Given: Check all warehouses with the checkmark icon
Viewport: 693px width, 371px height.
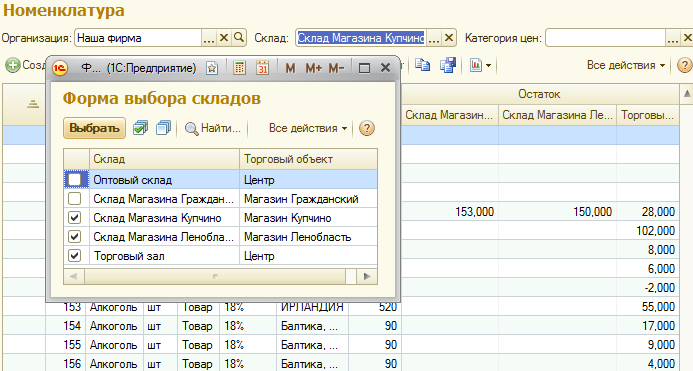Looking at the screenshot, I should 140,128.
